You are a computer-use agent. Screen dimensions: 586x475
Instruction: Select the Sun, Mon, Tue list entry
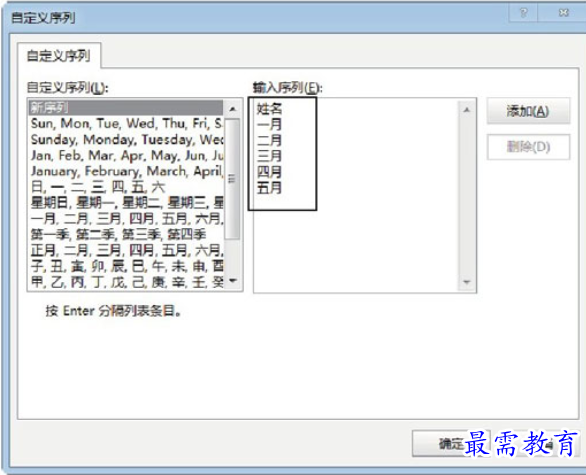tap(126, 123)
